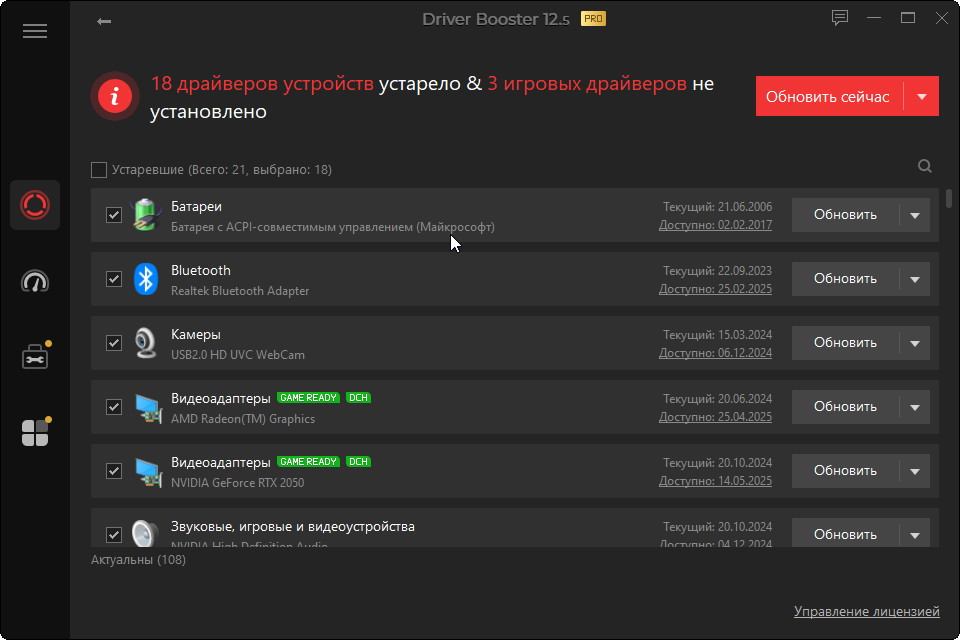The image size is (960, 640).
Task: Click the webcam device icon
Action: 146,342
